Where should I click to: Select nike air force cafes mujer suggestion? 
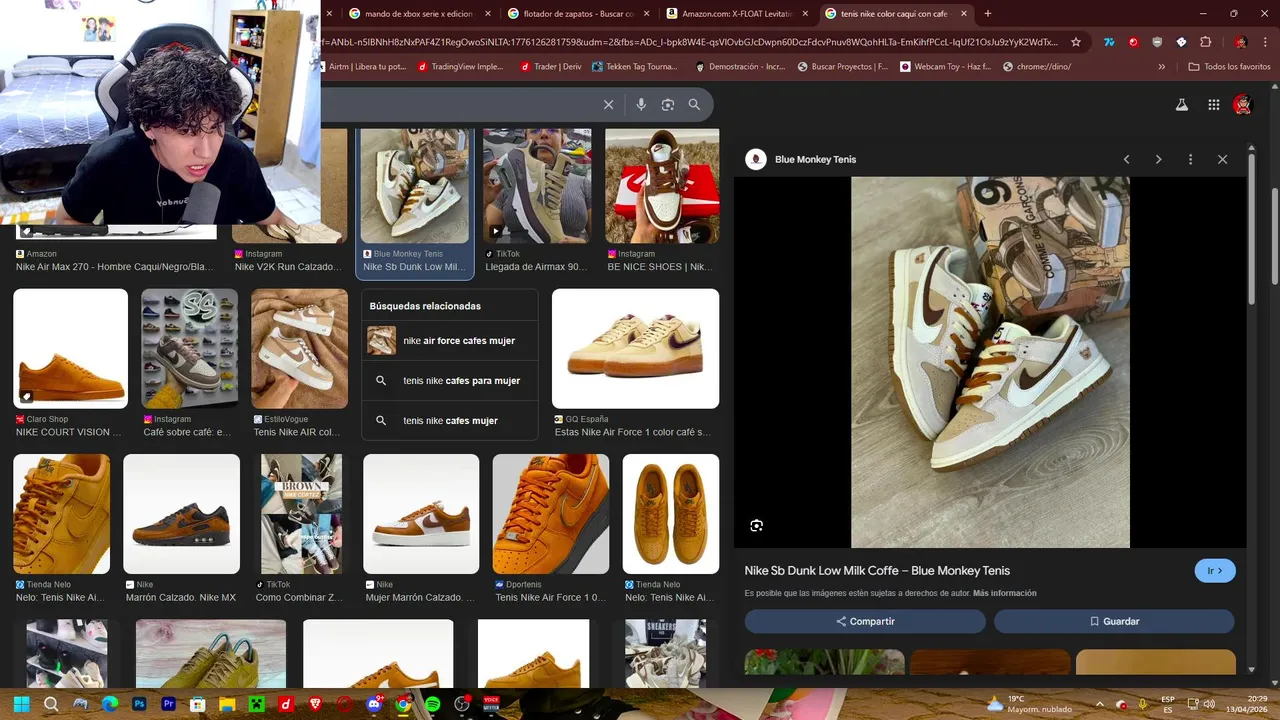click(x=450, y=341)
